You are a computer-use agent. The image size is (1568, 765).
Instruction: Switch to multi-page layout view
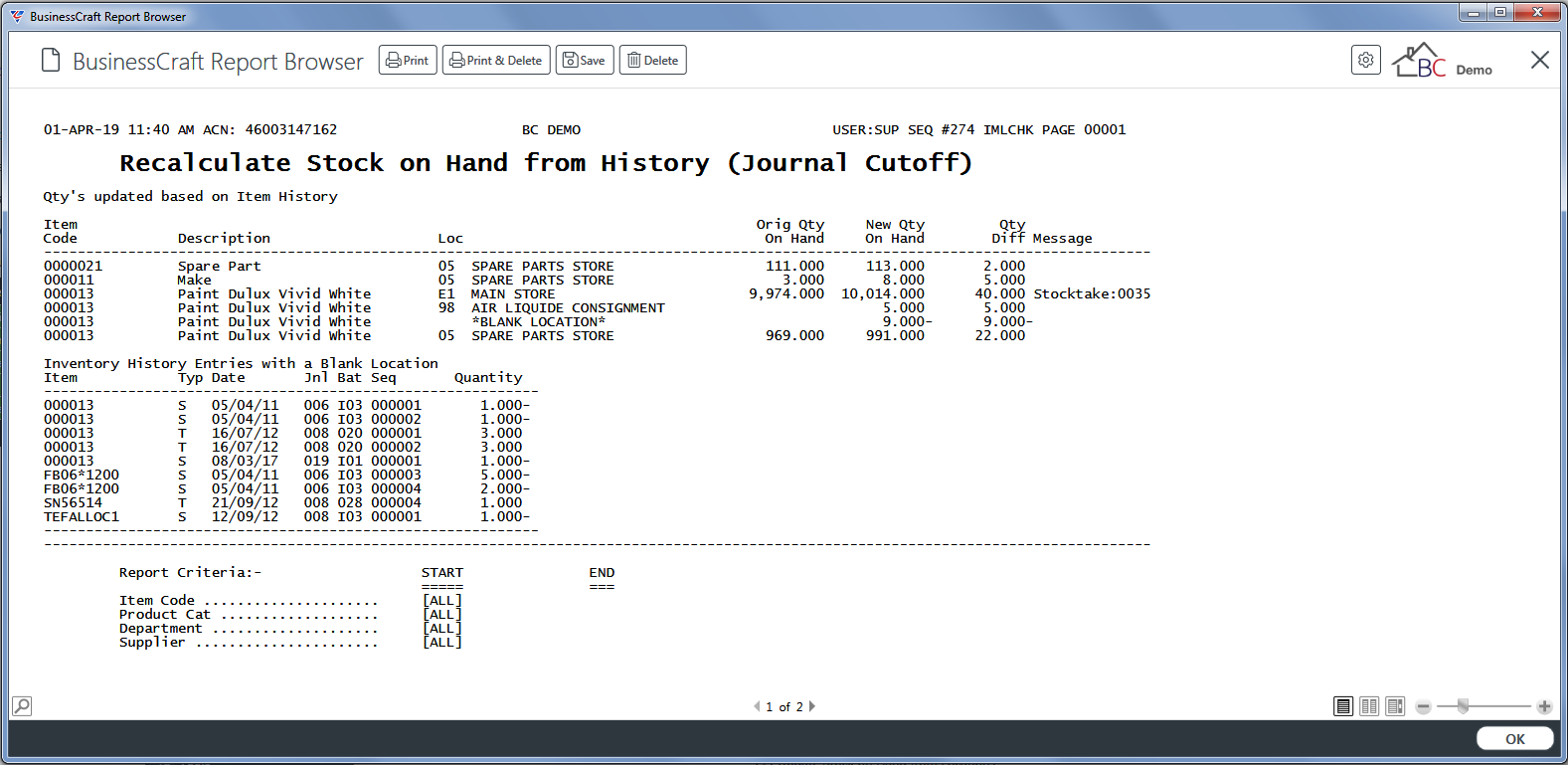(1395, 706)
